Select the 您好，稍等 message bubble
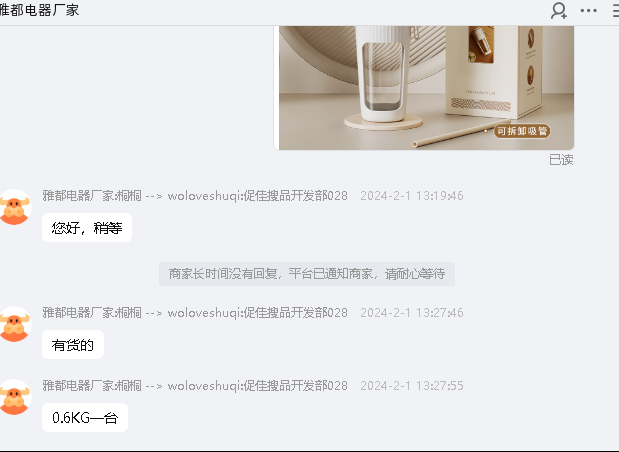Image resolution: width=619 pixels, height=452 pixels. pos(87,228)
